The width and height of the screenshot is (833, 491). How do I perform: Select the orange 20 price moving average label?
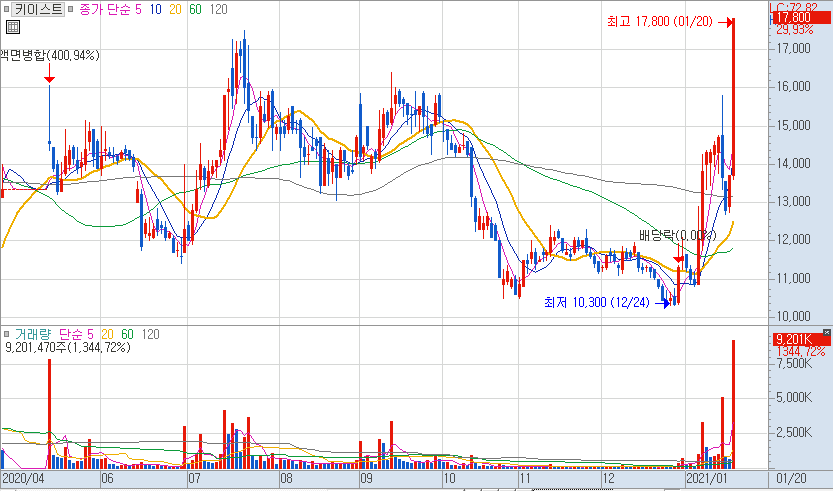tap(176, 10)
